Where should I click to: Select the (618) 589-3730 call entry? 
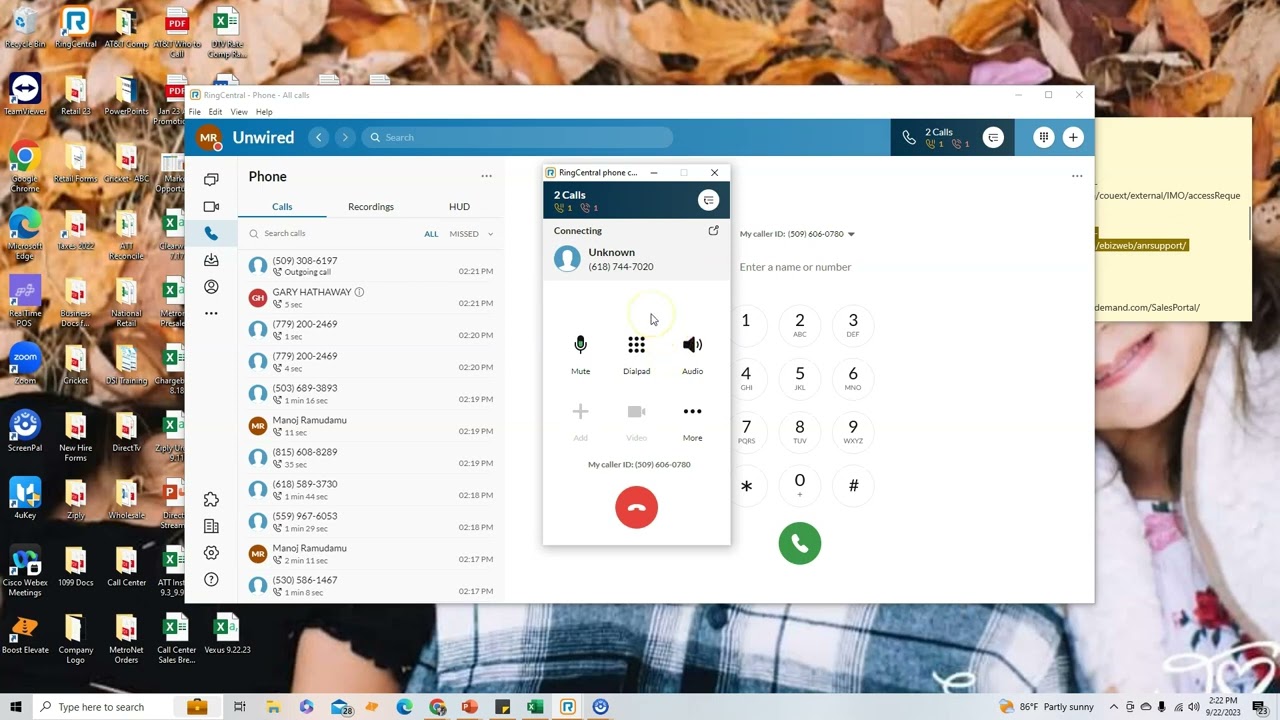tap(370, 490)
